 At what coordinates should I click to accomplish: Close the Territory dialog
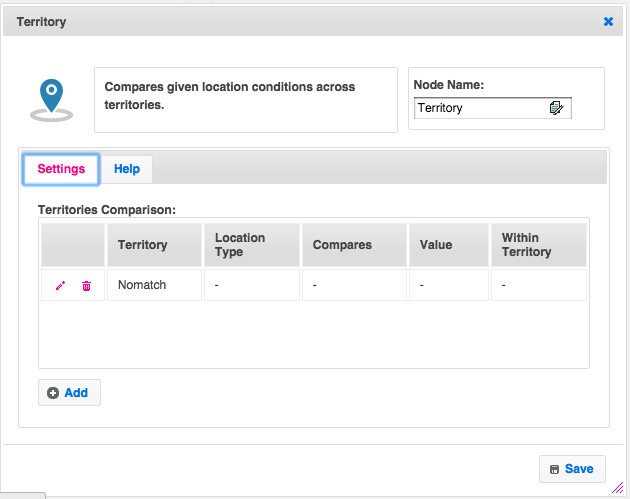[608, 21]
